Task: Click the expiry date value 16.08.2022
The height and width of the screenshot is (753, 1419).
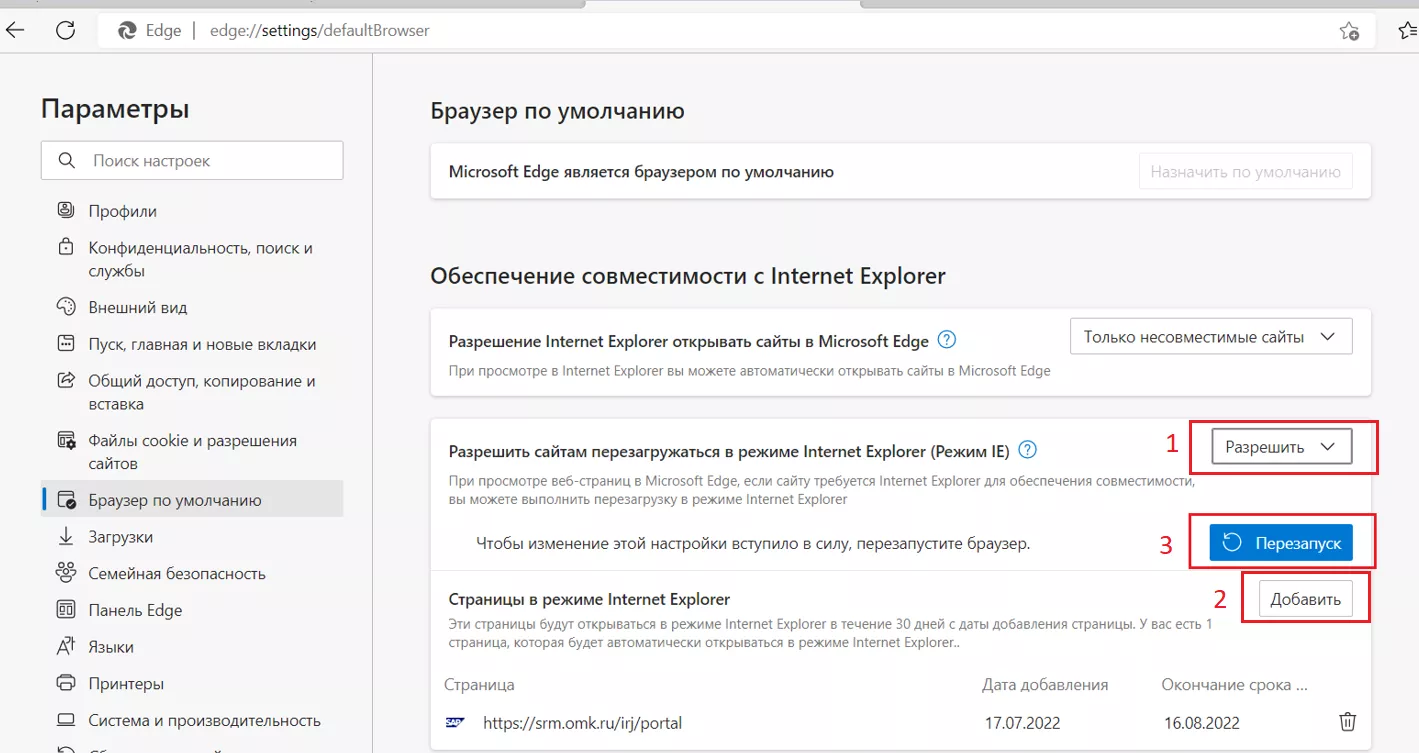Action: pos(1200,722)
